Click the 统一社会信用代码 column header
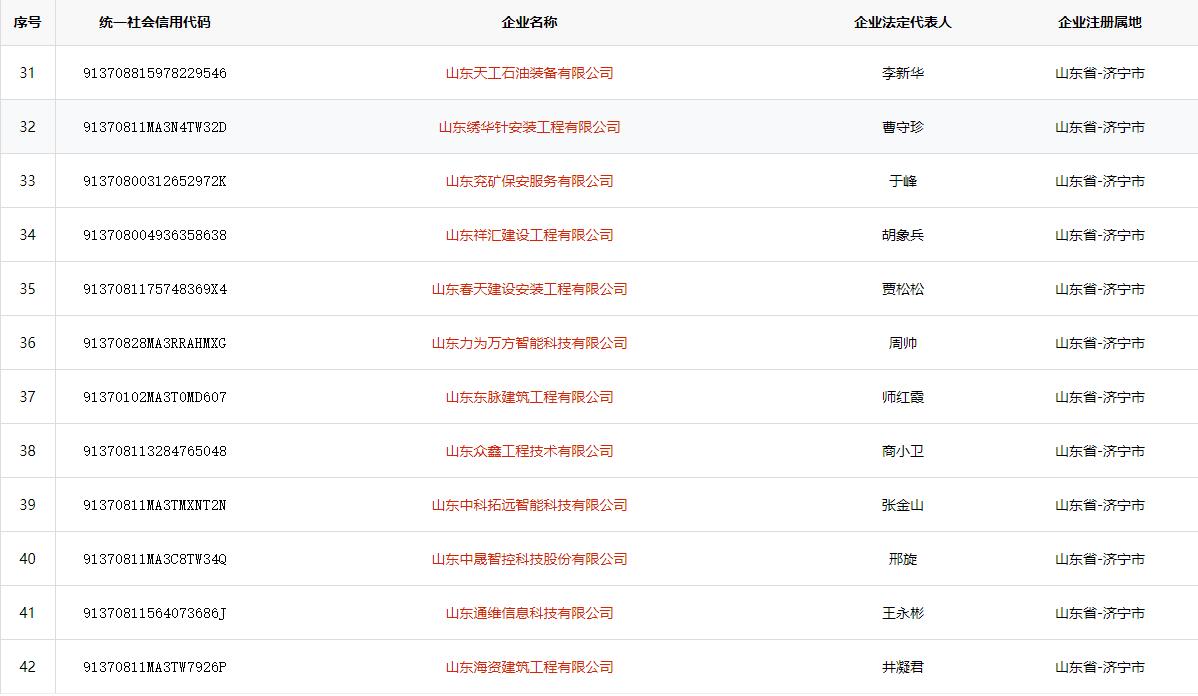1198x696 pixels. pyautogui.click(x=155, y=22)
